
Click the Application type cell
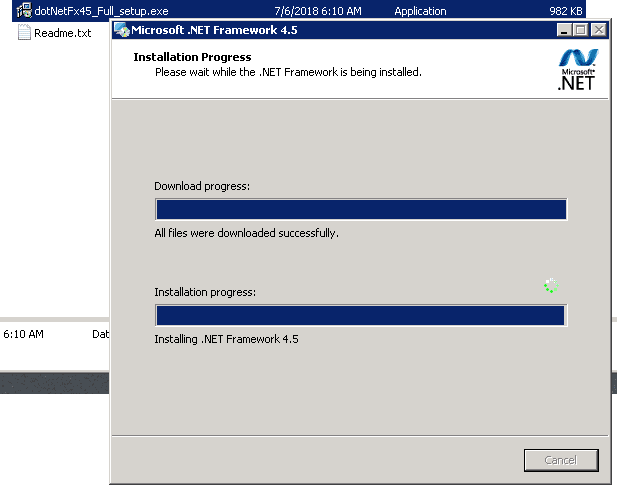click(420, 11)
